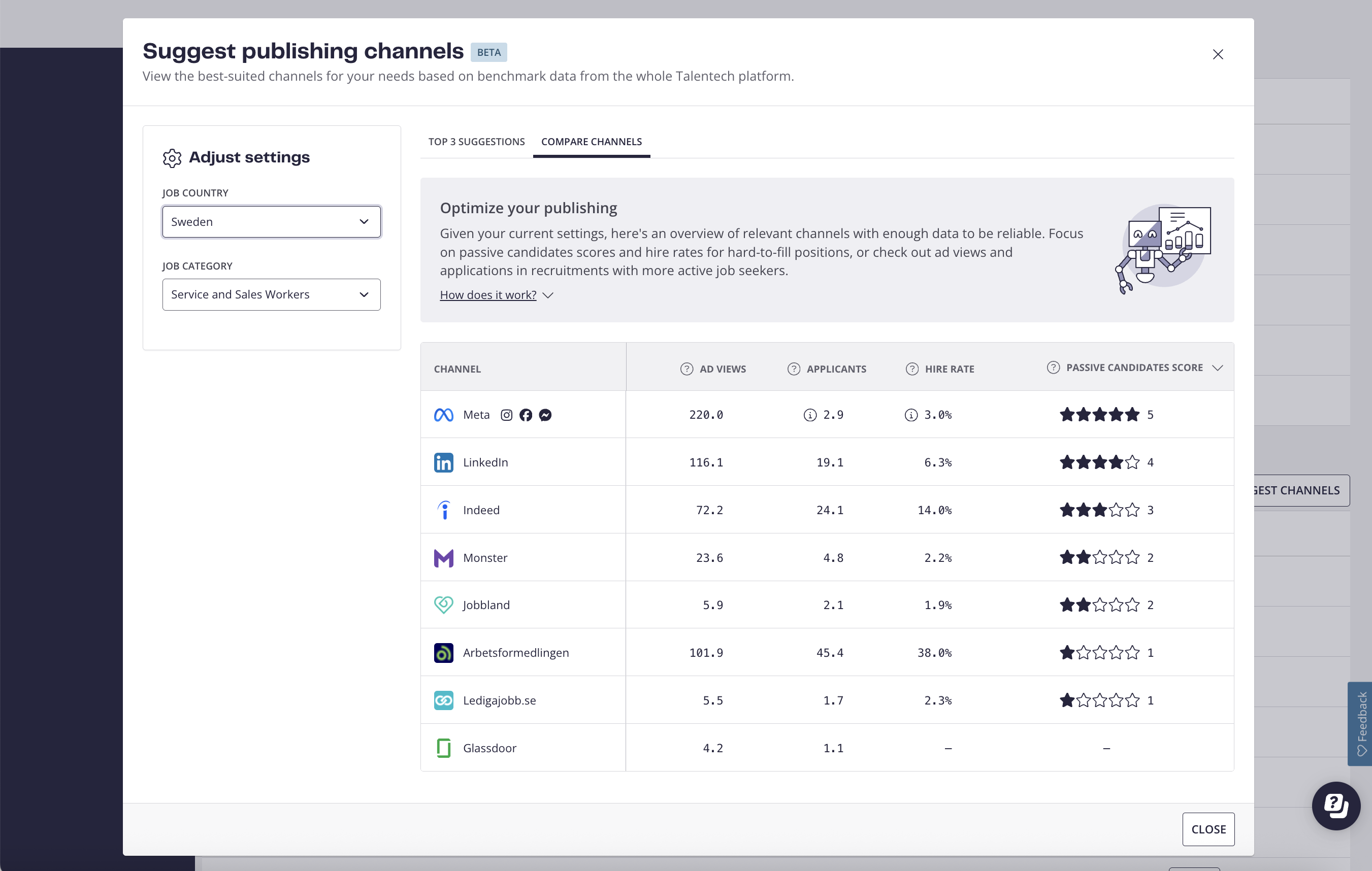This screenshot has width=1372, height=871.
Task: Switch to the Top 3 Suggestions tab
Action: tap(476, 141)
